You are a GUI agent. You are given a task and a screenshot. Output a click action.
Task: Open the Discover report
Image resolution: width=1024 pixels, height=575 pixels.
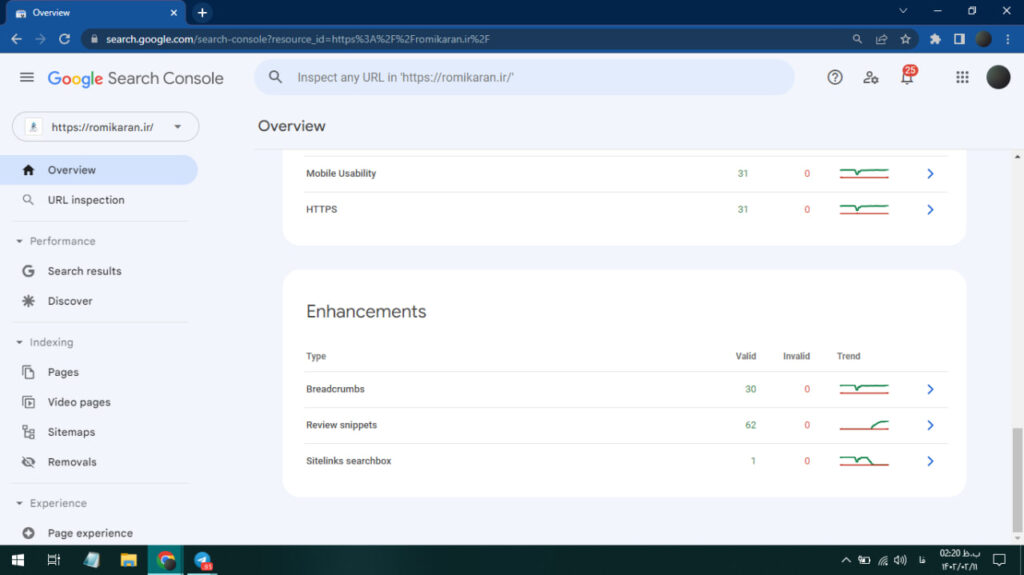pyautogui.click(x=70, y=301)
